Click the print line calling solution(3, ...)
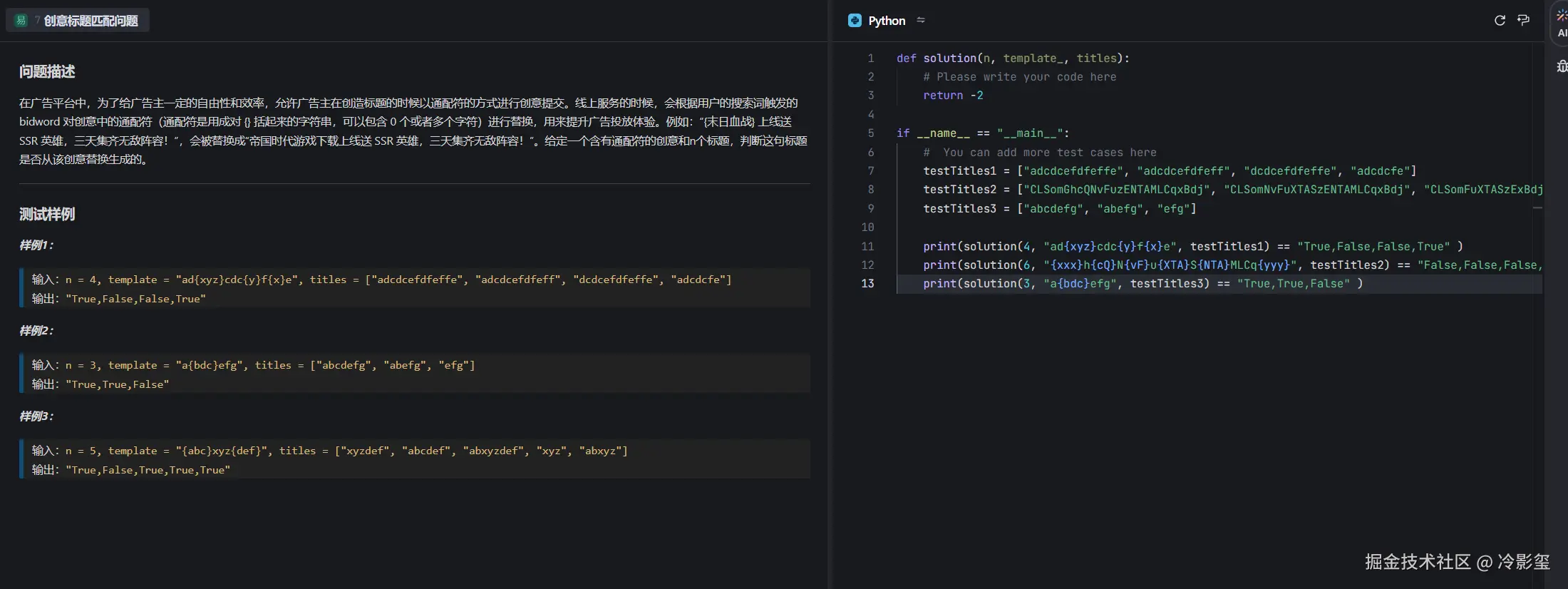The image size is (1568, 589). coord(1143,284)
